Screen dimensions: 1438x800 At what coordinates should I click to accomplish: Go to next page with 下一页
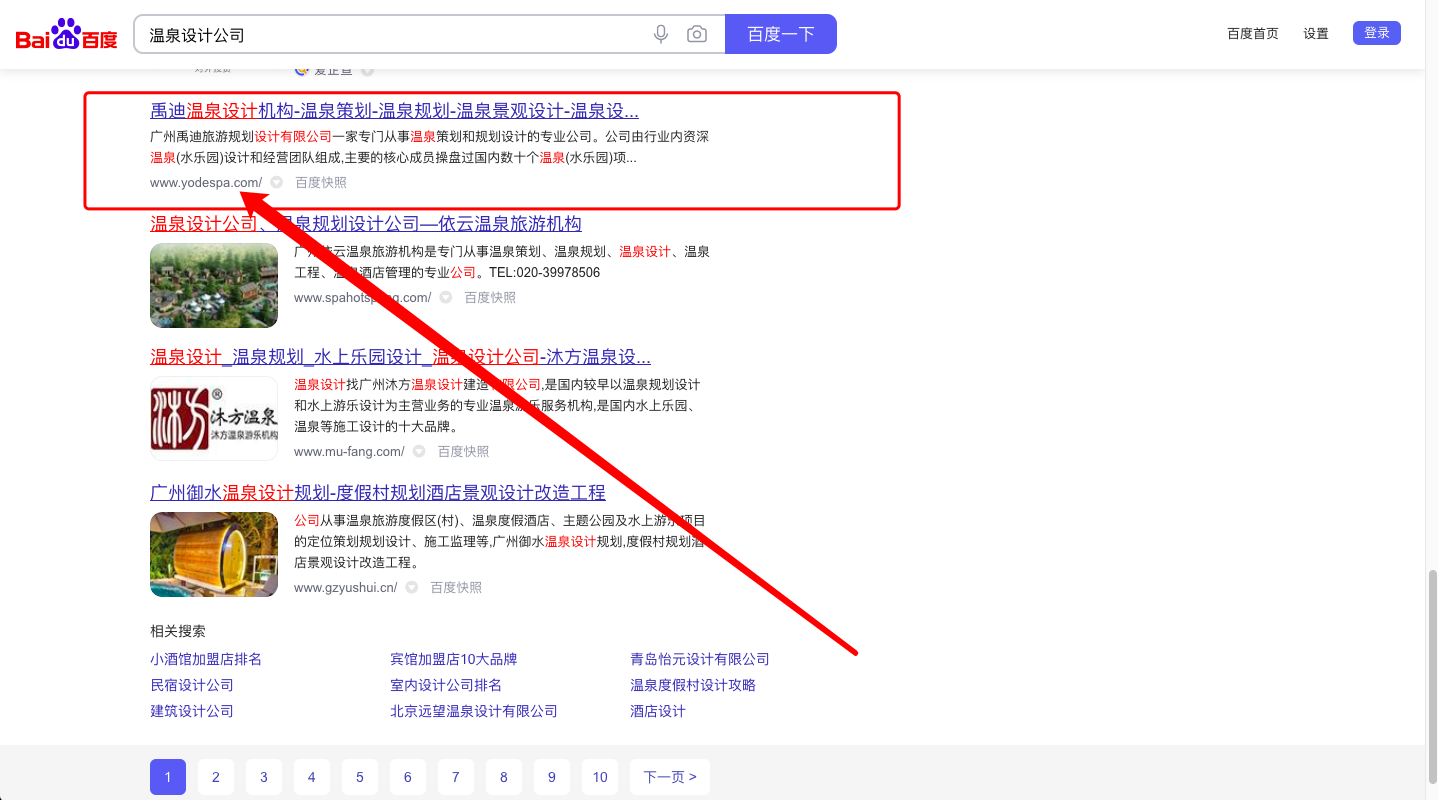[x=670, y=777]
